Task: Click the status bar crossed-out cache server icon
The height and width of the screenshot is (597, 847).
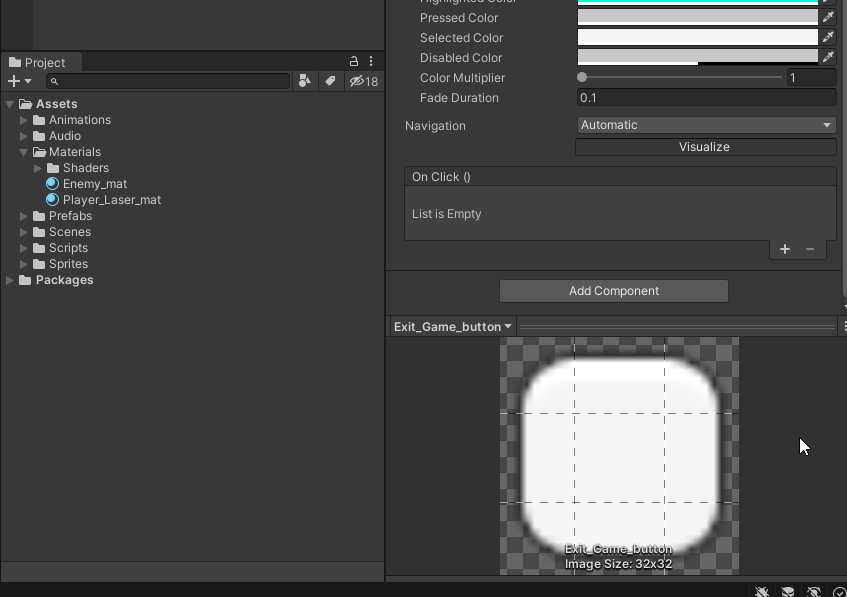Action: tap(788, 592)
